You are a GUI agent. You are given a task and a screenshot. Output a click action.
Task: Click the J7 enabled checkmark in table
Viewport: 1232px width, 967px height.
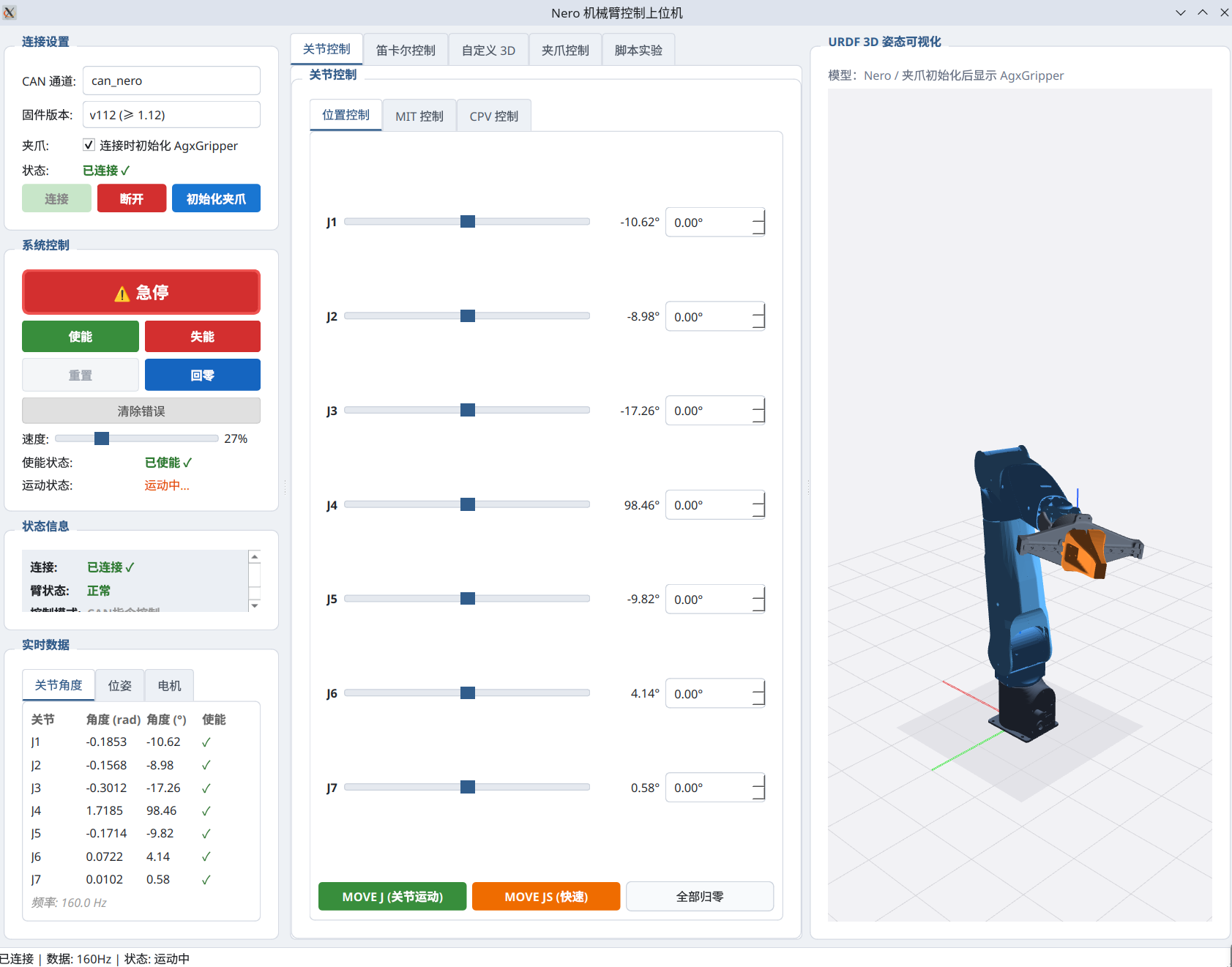coord(206,880)
